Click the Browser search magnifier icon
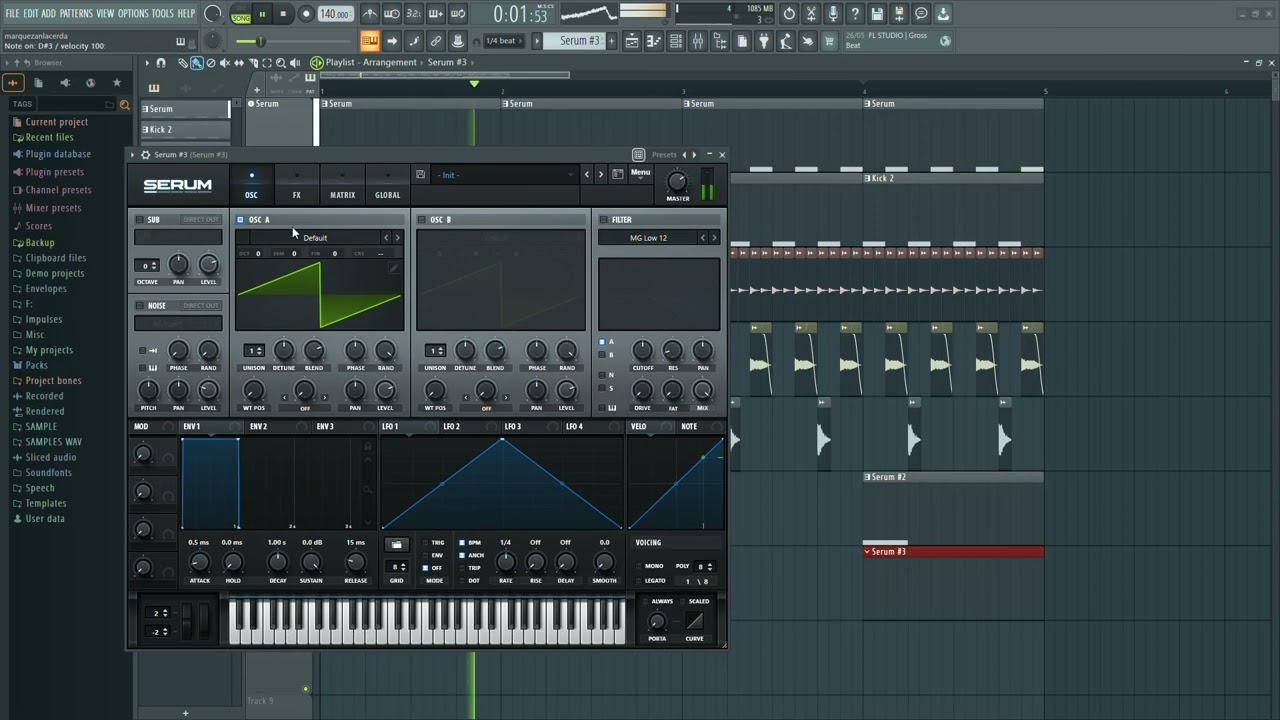1280x720 pixels. click(x=124, y=104)
